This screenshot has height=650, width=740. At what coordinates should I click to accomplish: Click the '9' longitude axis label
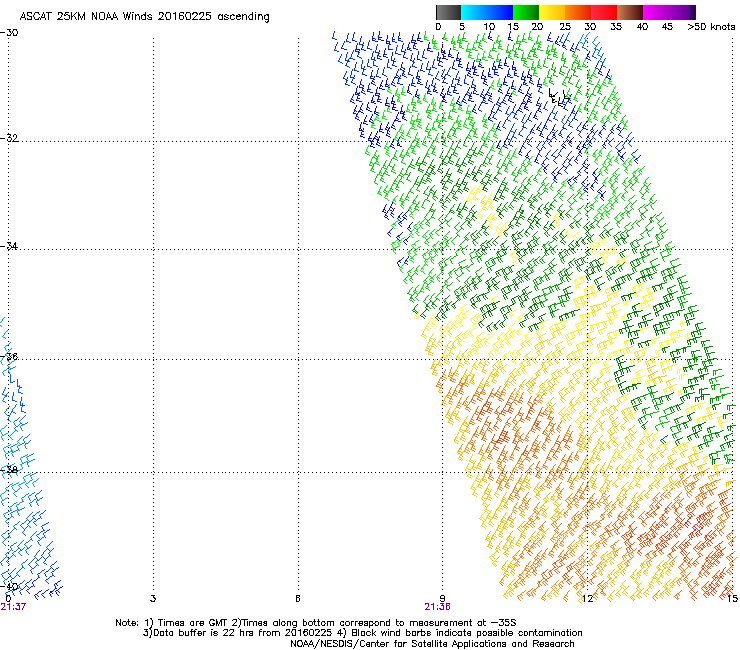[442, 599]
